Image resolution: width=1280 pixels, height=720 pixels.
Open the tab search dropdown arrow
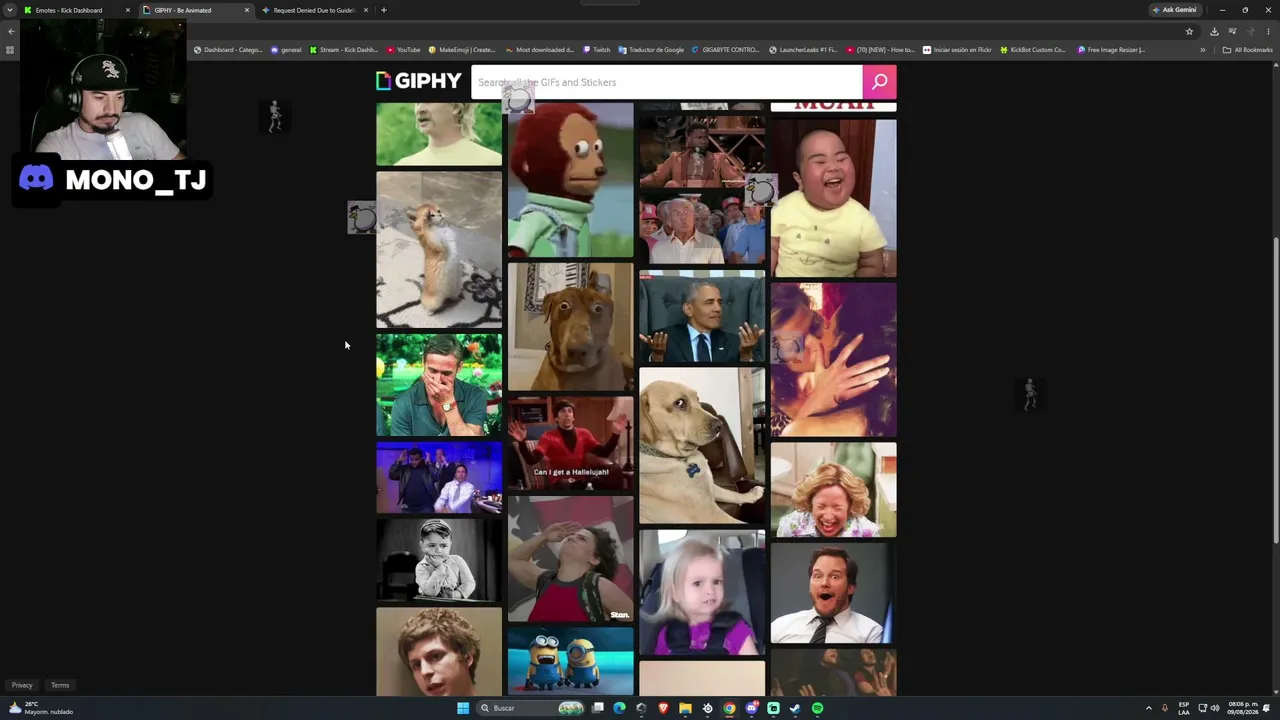tap(10, 10)
